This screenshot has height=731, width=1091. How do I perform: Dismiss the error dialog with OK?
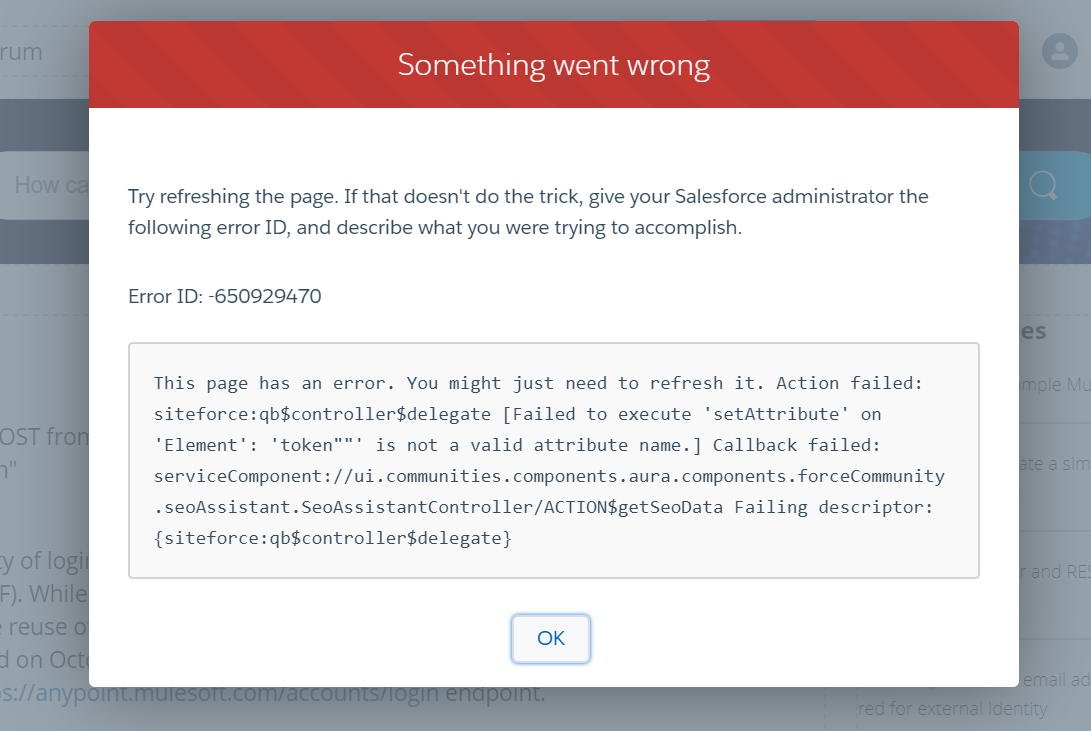click(x=550, y=638)
